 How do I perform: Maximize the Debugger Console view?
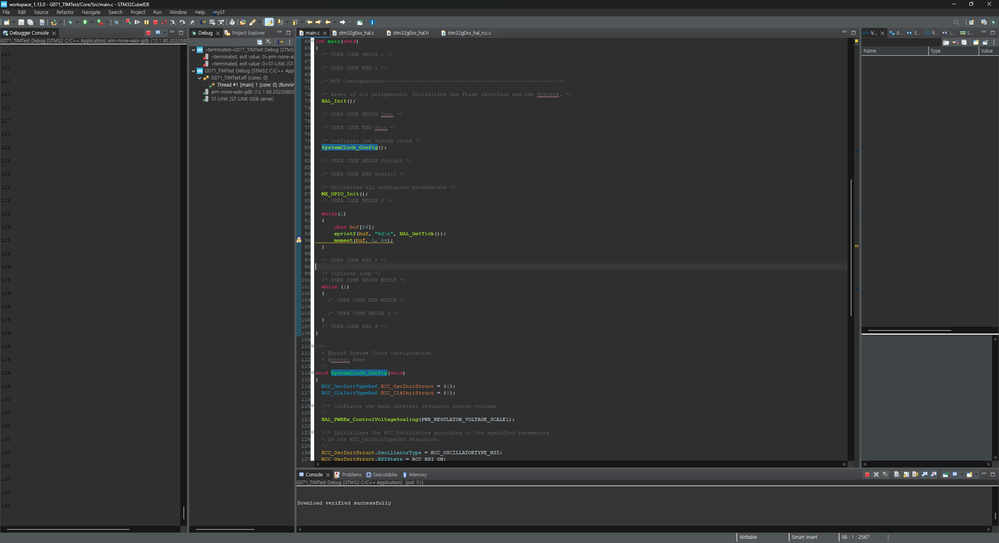coord(181,33)
